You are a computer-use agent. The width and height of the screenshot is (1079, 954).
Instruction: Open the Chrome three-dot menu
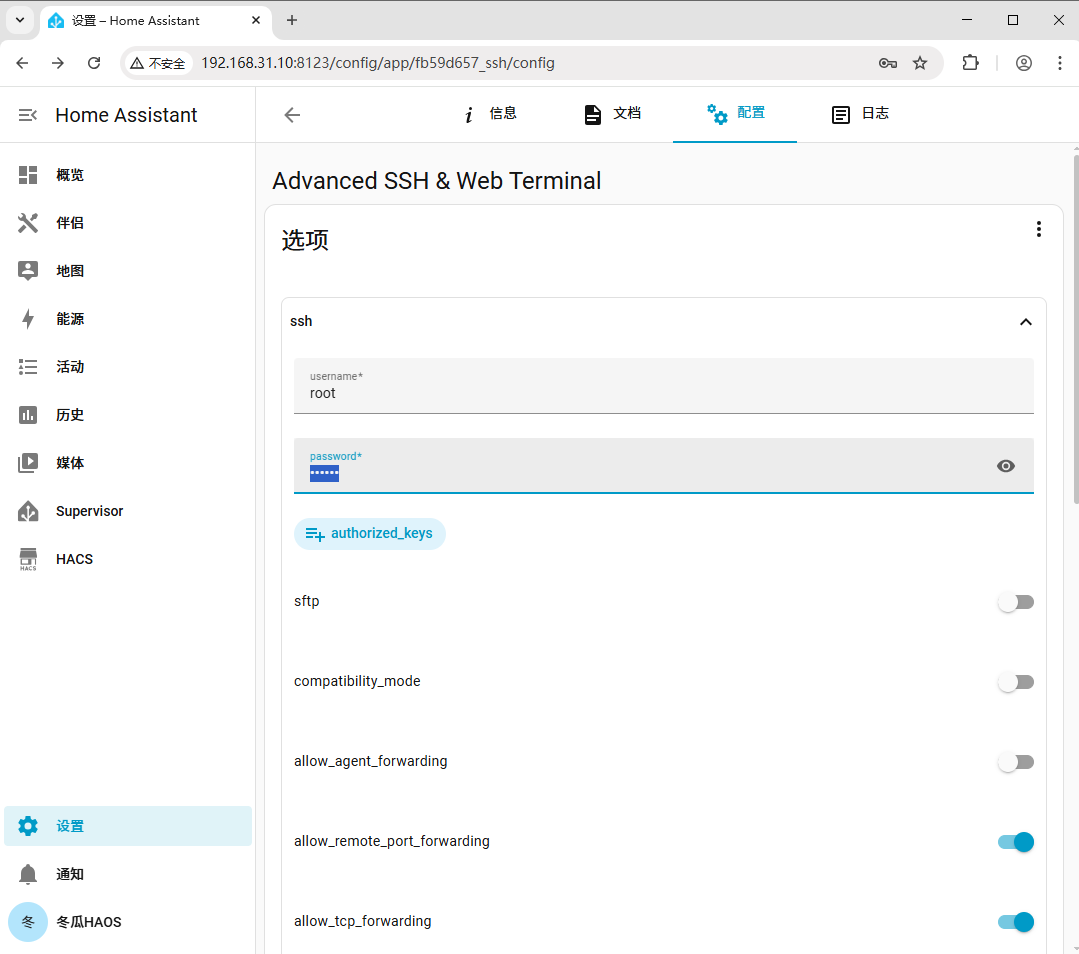pyautogui.click(x=1060, y=63)
